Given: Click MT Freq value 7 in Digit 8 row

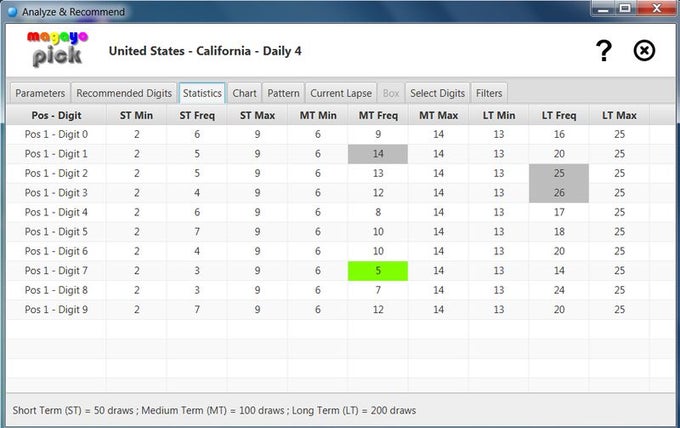Looking at the screenshot, I should [378, 290].
